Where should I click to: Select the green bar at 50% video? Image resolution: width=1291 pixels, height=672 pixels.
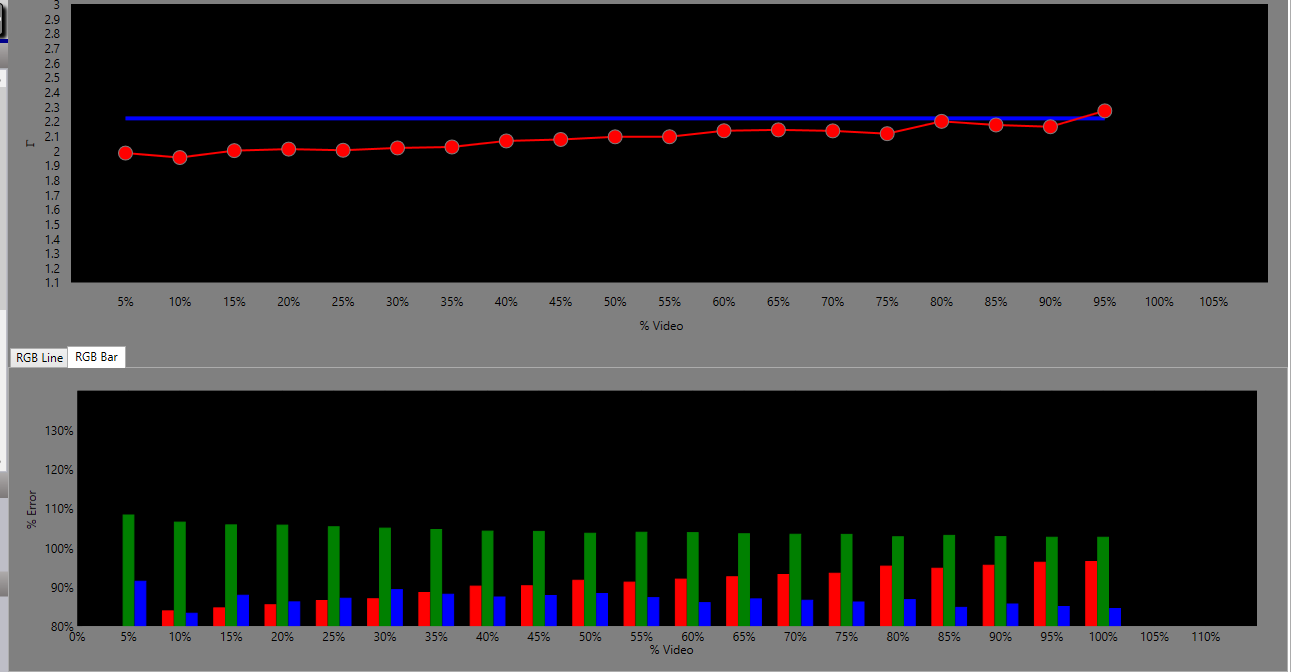click(590, 579)
